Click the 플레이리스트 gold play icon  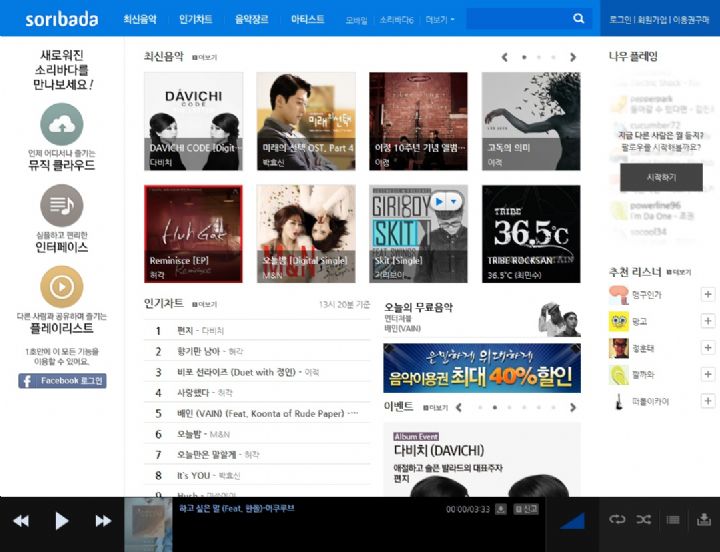pos(62,287)
